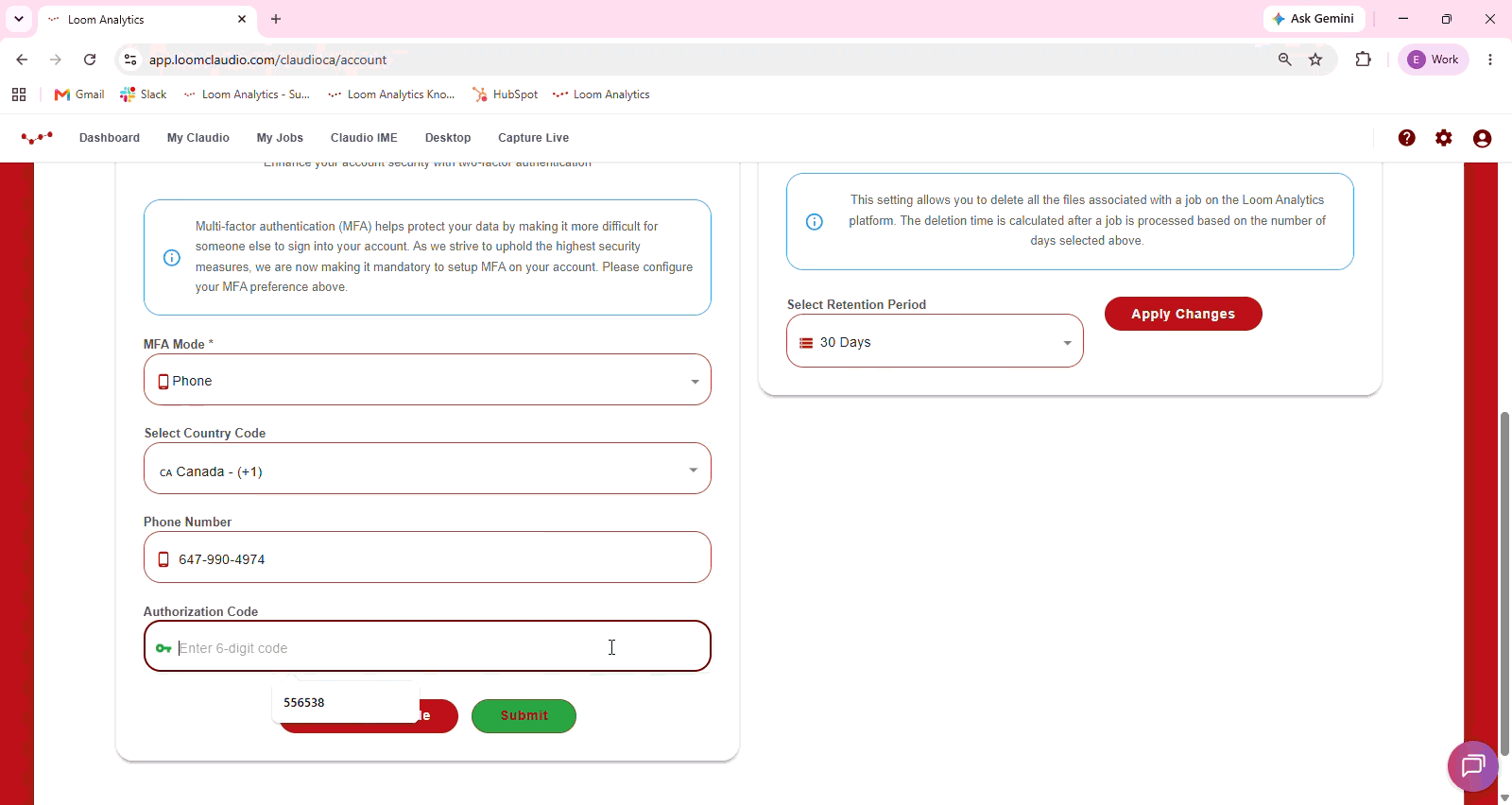Open Chrome three-dot menu
Viewport: 1512px width, 805px height.
click(1490, 60)
